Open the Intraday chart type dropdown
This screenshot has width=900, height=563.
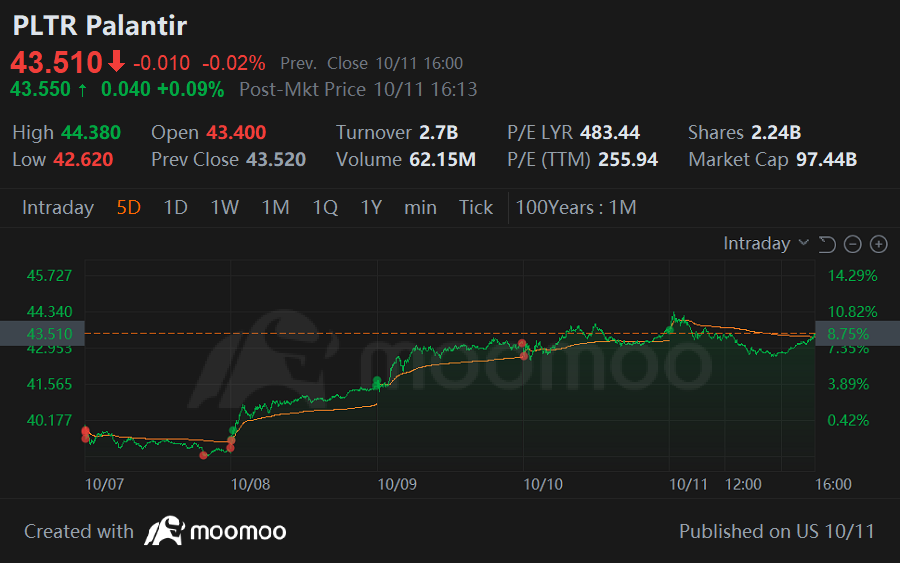click(x=766, y=243)
